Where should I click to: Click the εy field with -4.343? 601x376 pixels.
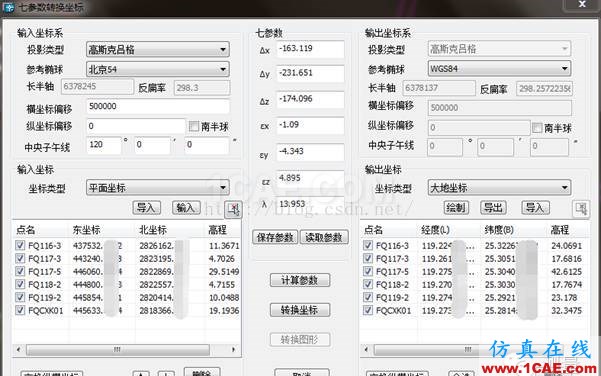click(x=310, y=152)
